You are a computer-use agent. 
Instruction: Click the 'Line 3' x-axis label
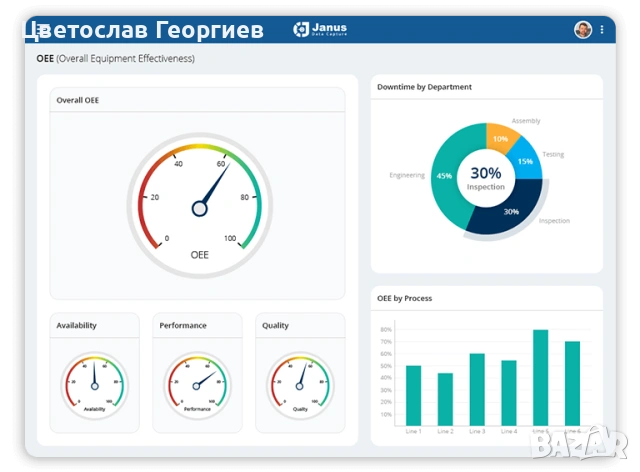(x=477, y=431)
